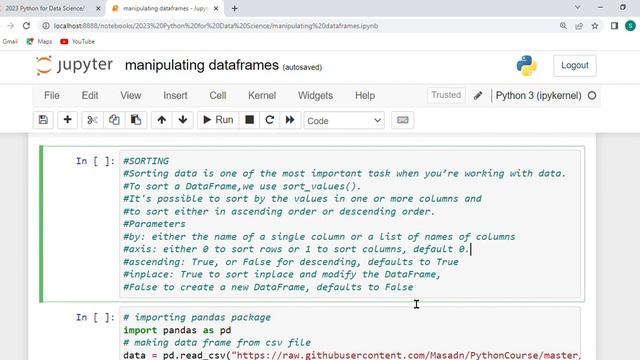
Task: Run the selected cell
Action: [218, 120]
